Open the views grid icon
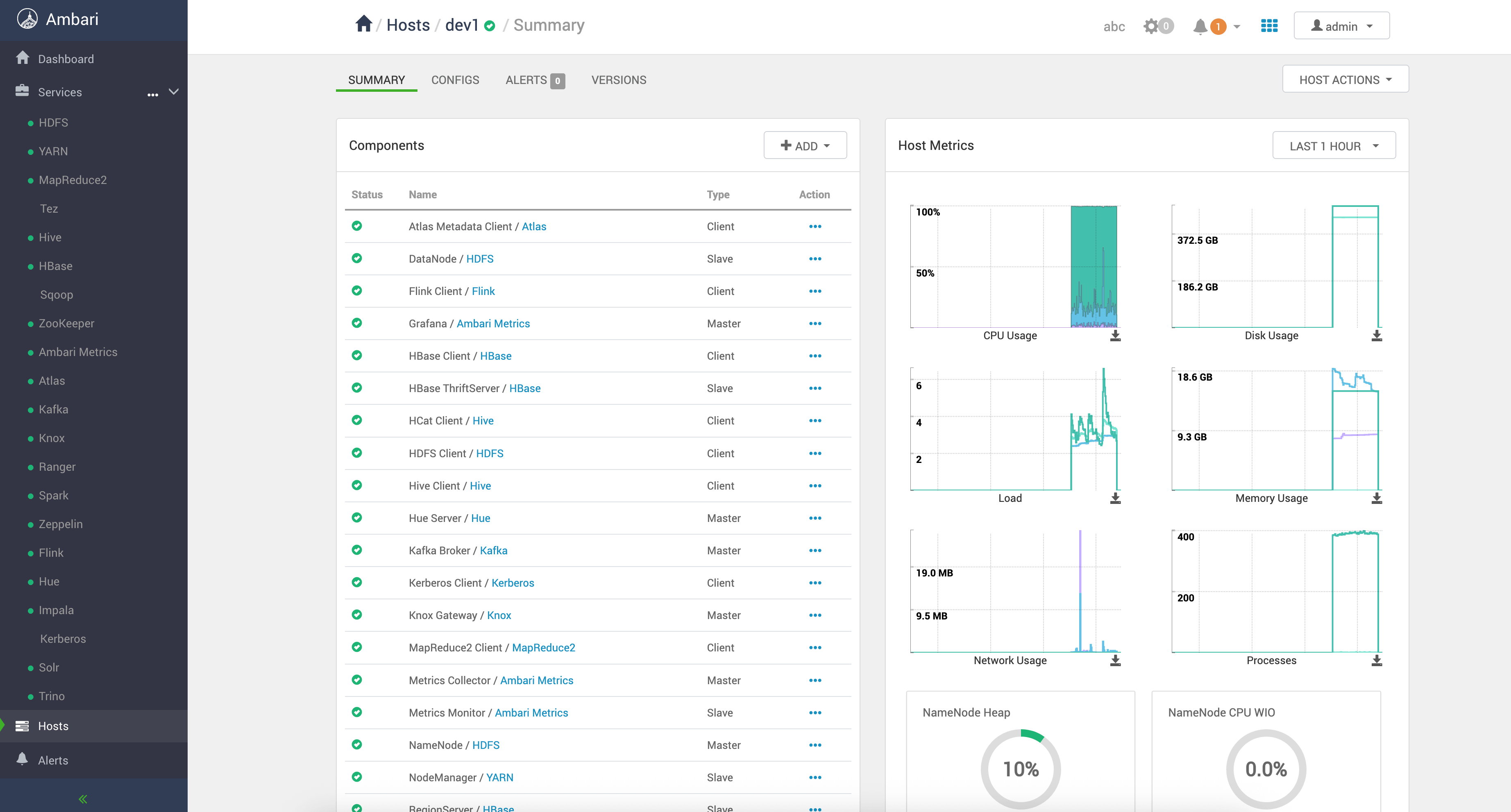This screenshot has height=812, width=1511. pos(1269,26)
